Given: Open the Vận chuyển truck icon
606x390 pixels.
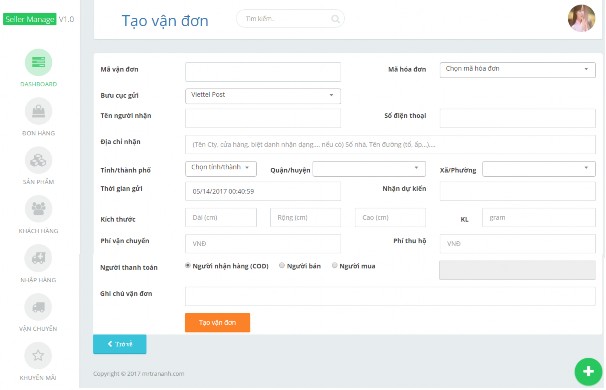Looking at the screenshot, I should coord(38,307).
